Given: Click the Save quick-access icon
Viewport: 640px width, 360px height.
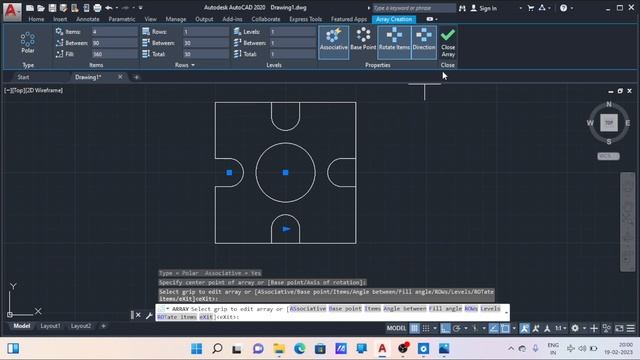Looking at the screenshot, I should (x=52, y=8).
